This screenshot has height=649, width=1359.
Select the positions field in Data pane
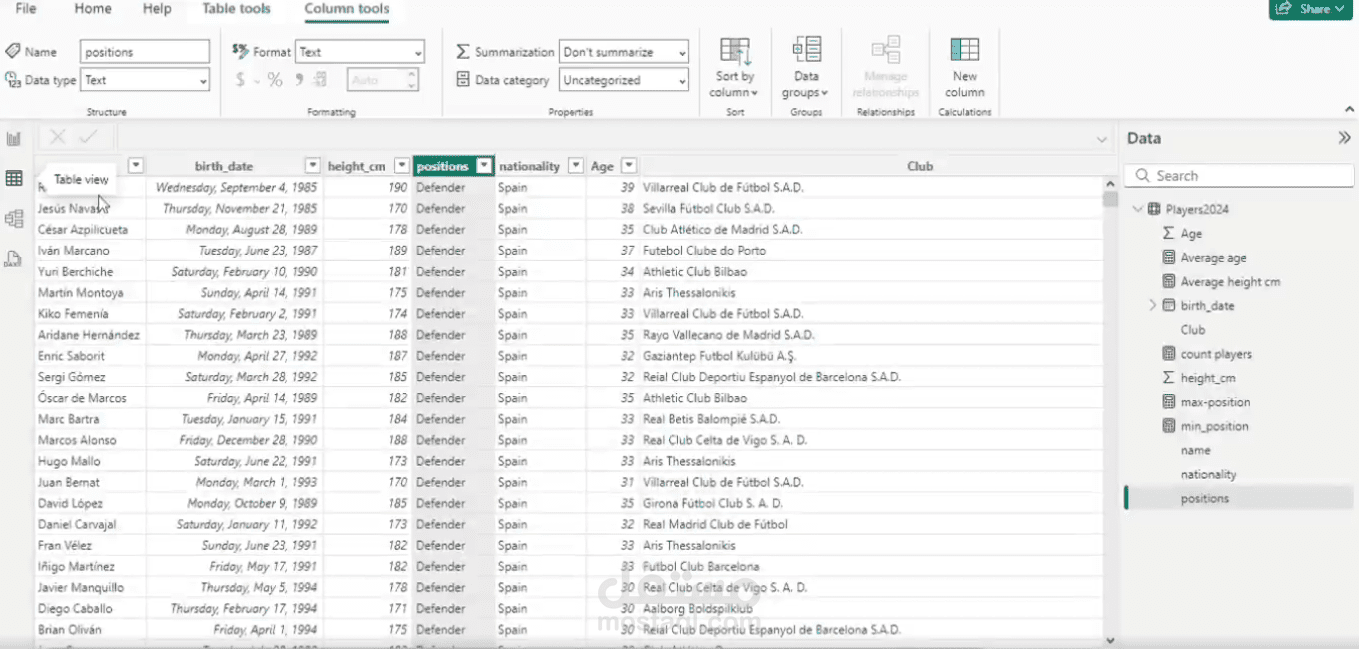tap(1205, 498)
